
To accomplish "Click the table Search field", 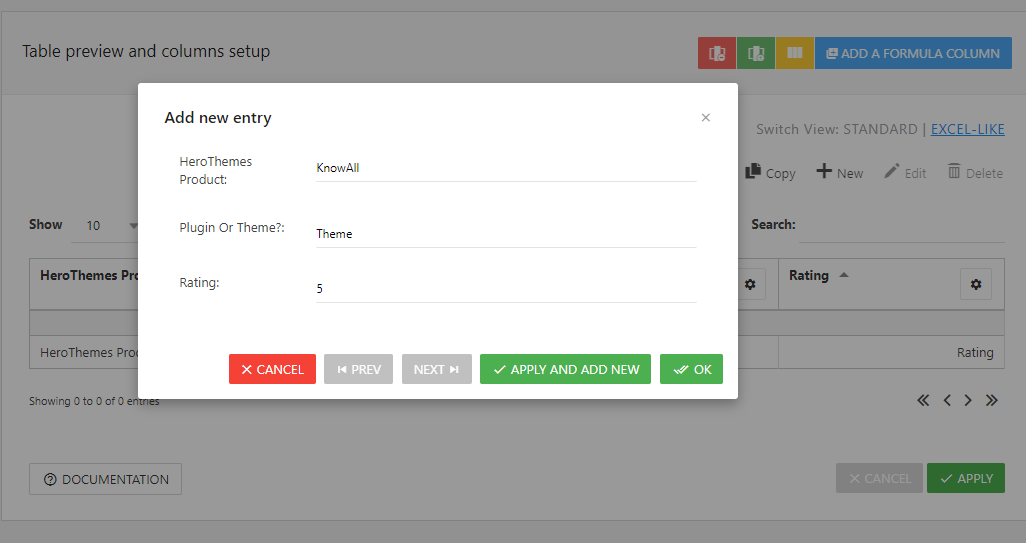I will click(x=902, y=226).
